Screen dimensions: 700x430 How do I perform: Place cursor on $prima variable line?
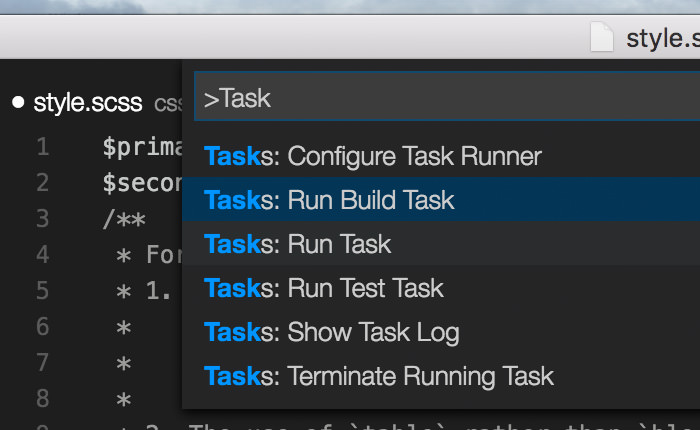tap(142, 147)
